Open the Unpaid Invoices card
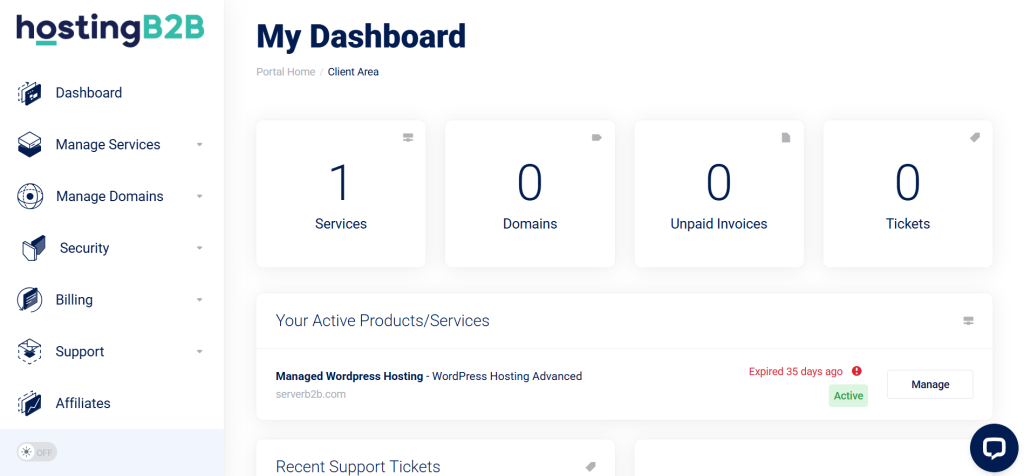Viewport: 1024px width, 476px height. tap(719, 193)
